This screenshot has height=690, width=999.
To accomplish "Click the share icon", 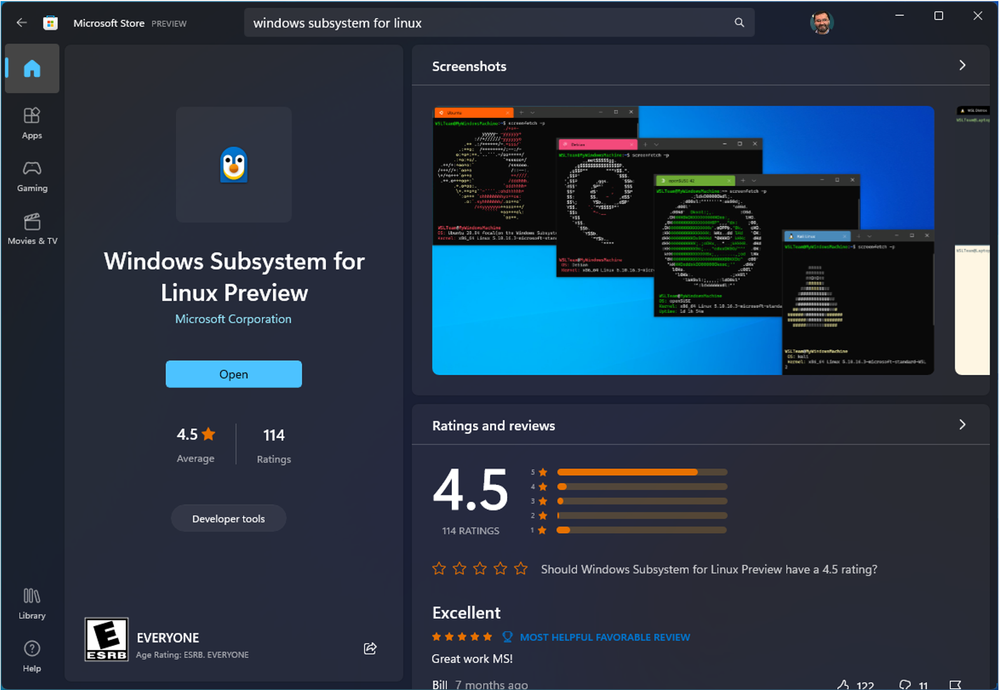I will click(x=370, y=648).
